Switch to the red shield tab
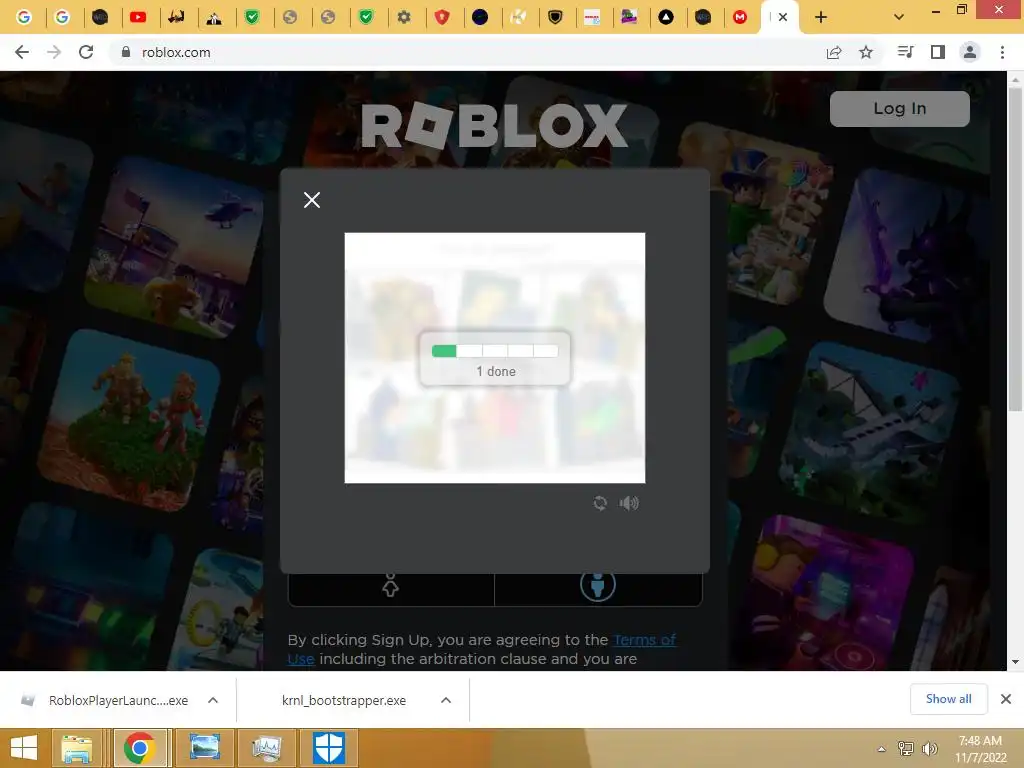The width and height of the screenshot is (1024, 768). tap(442, 17)
